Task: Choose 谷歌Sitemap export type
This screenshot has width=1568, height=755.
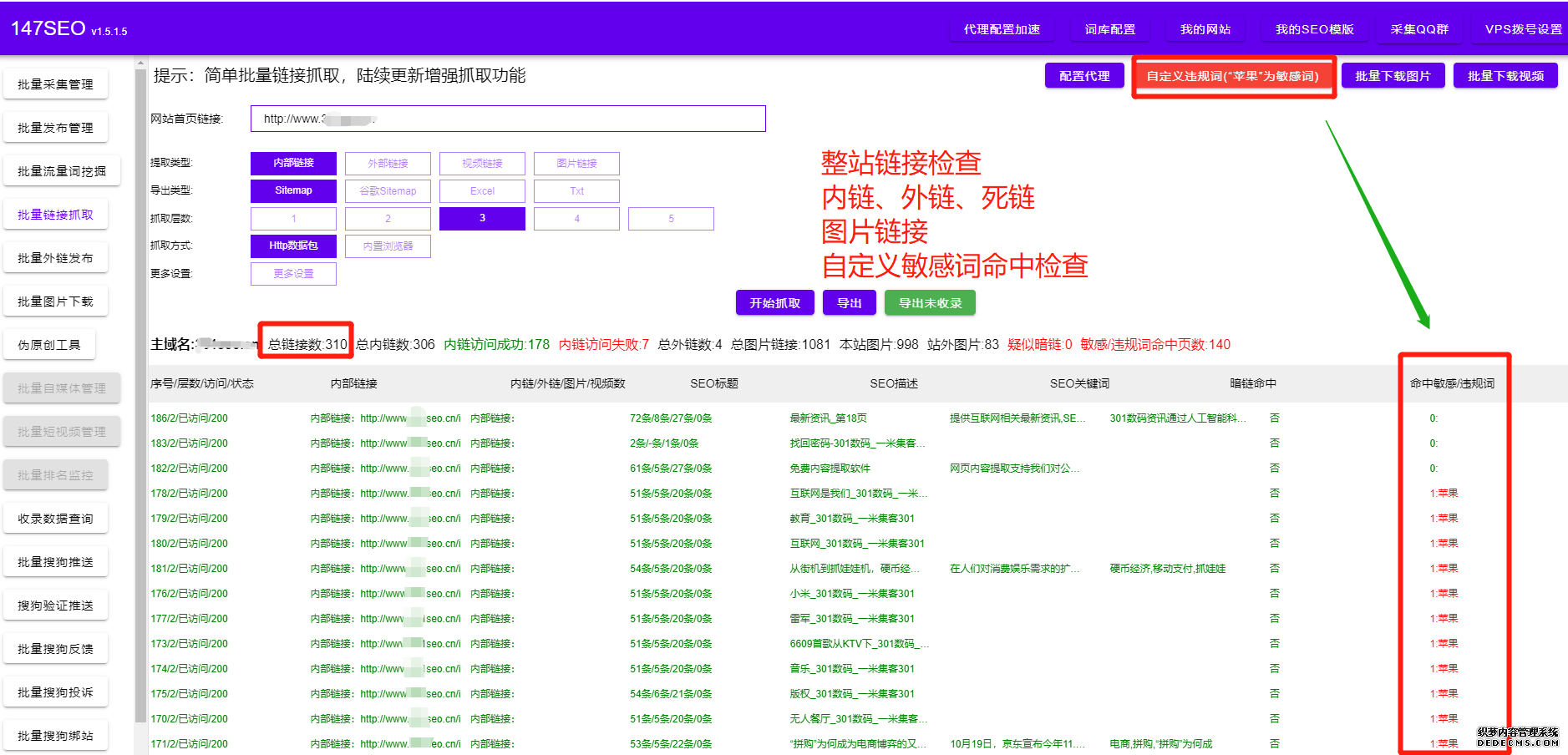Action: pos(388,190)
